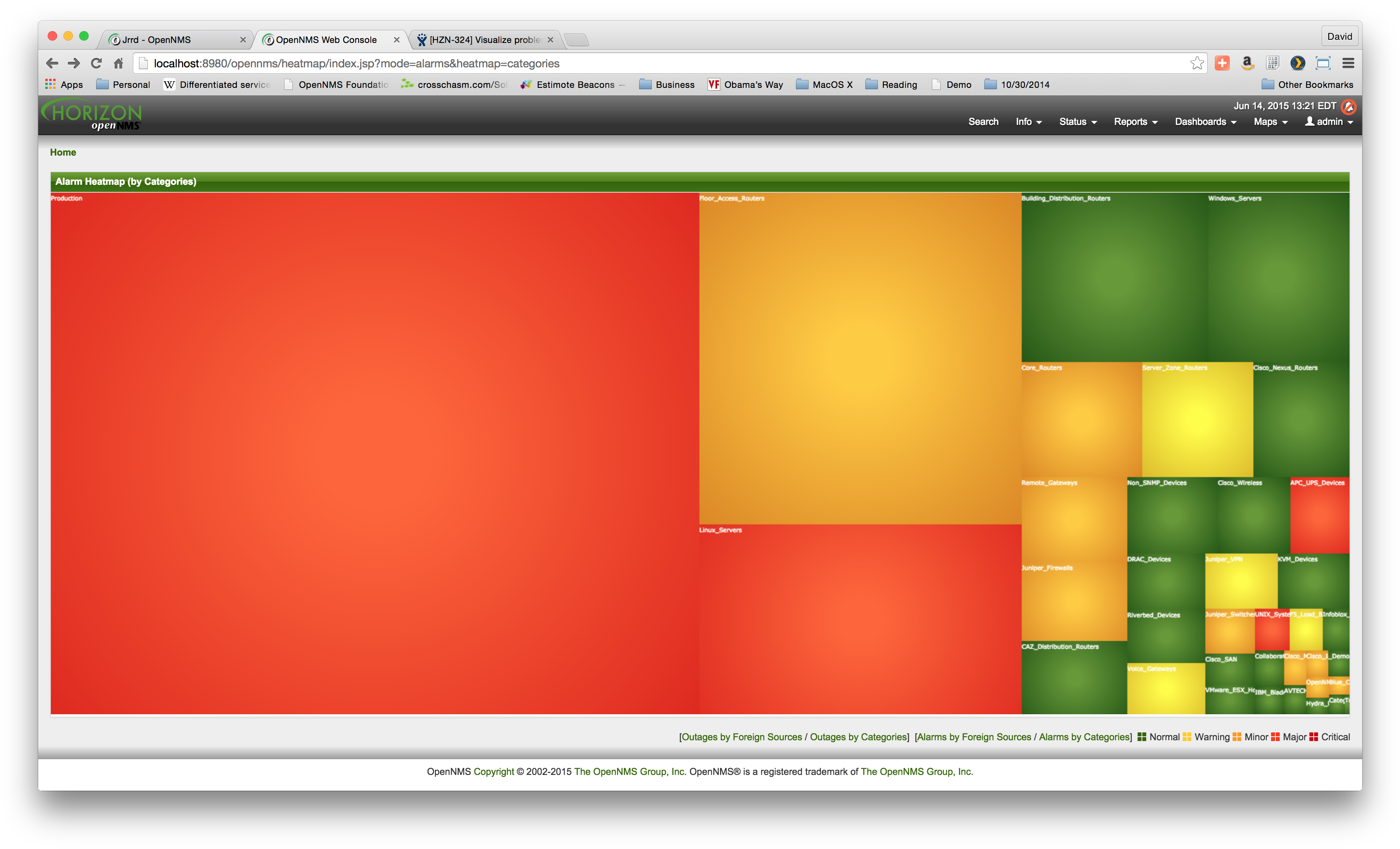Click the Amazon extension icon

pos(1247,63)
